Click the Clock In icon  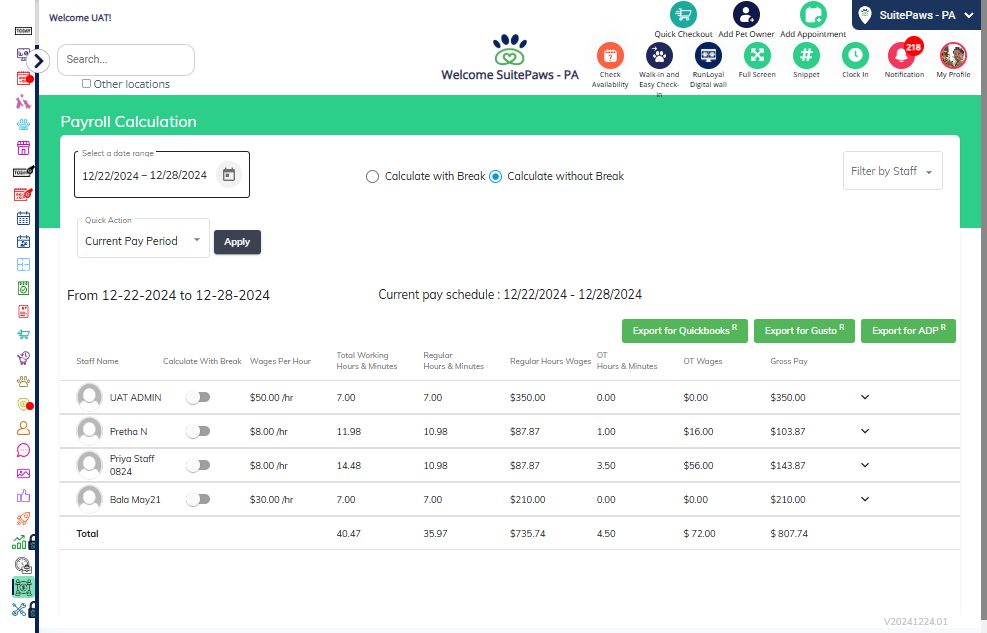tap(855, 56)
